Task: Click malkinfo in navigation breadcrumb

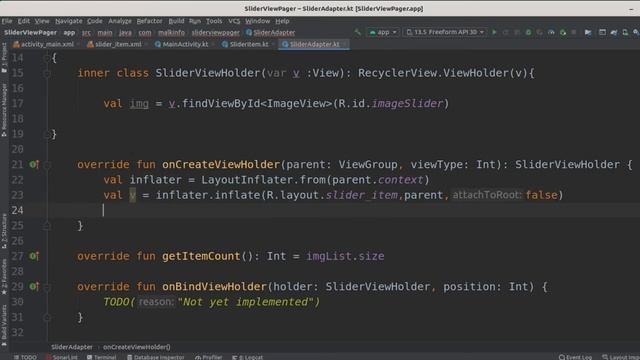Action: tap(171, 32)
